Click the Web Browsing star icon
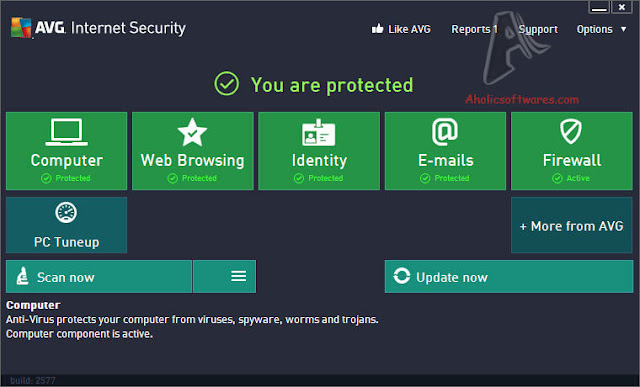 tap(192, 132)
